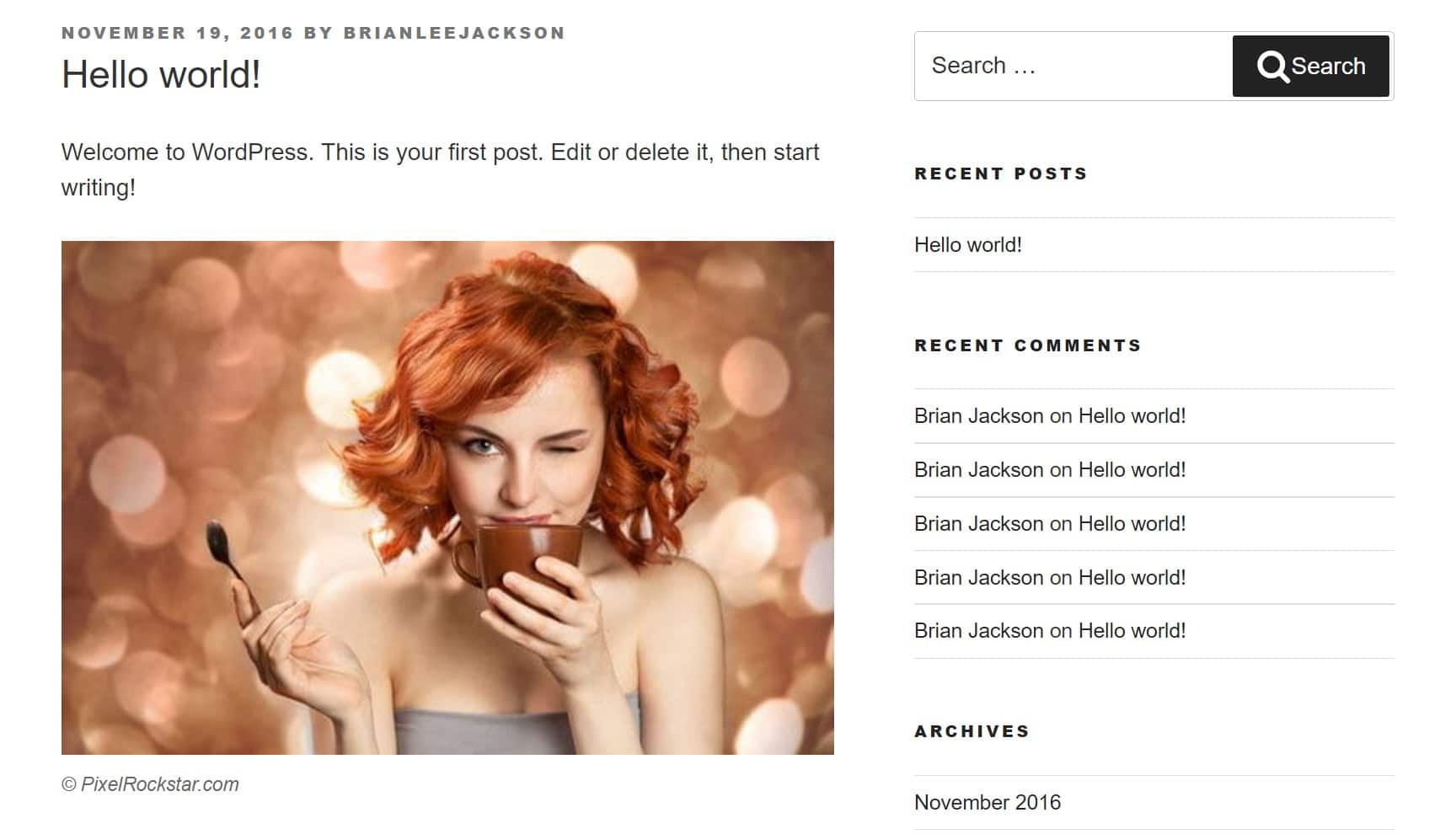Select the Search button

[x=1310, y=65]
